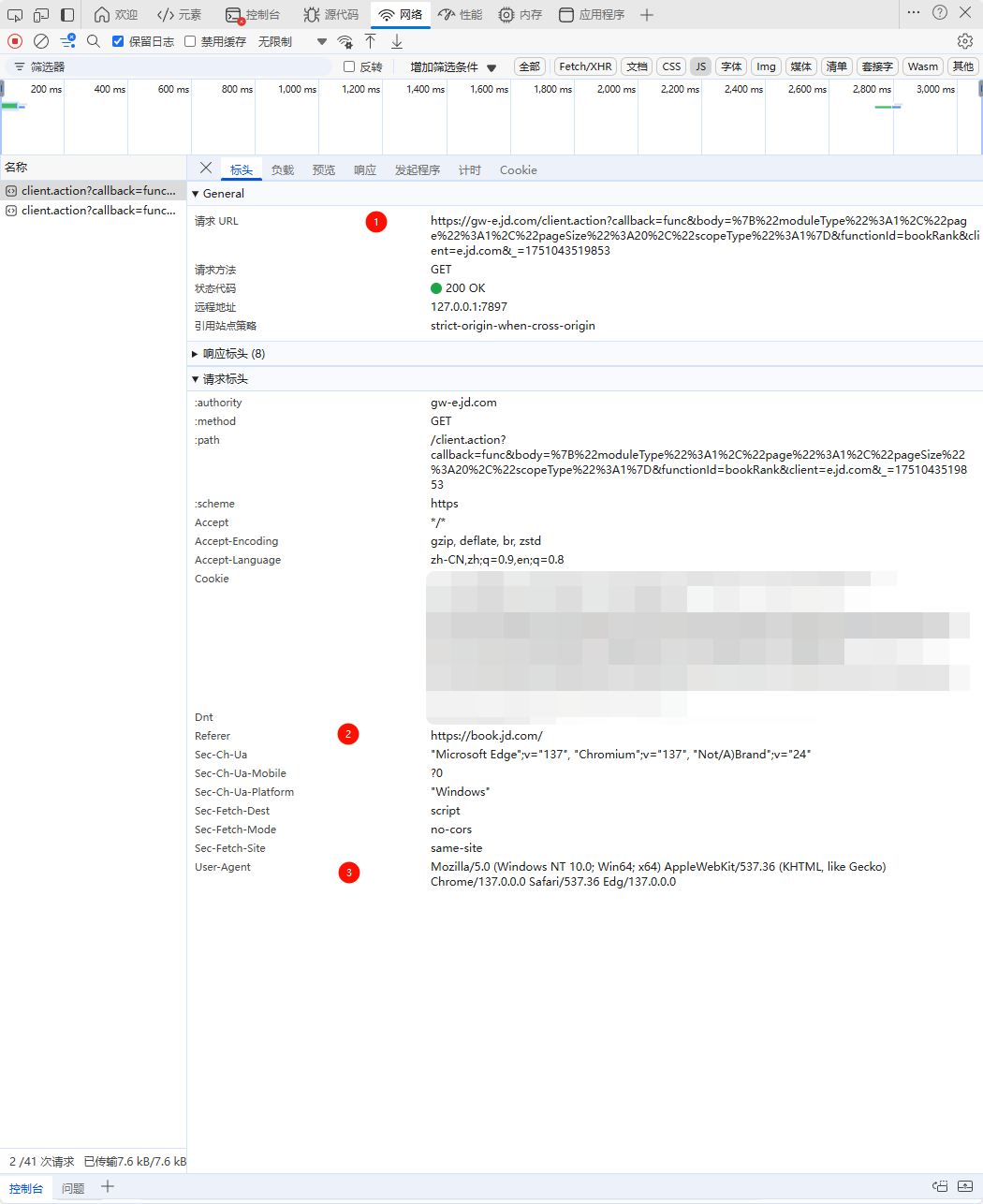Select the CSS filter button
The image size is (983, 1204).
point(671,66)
